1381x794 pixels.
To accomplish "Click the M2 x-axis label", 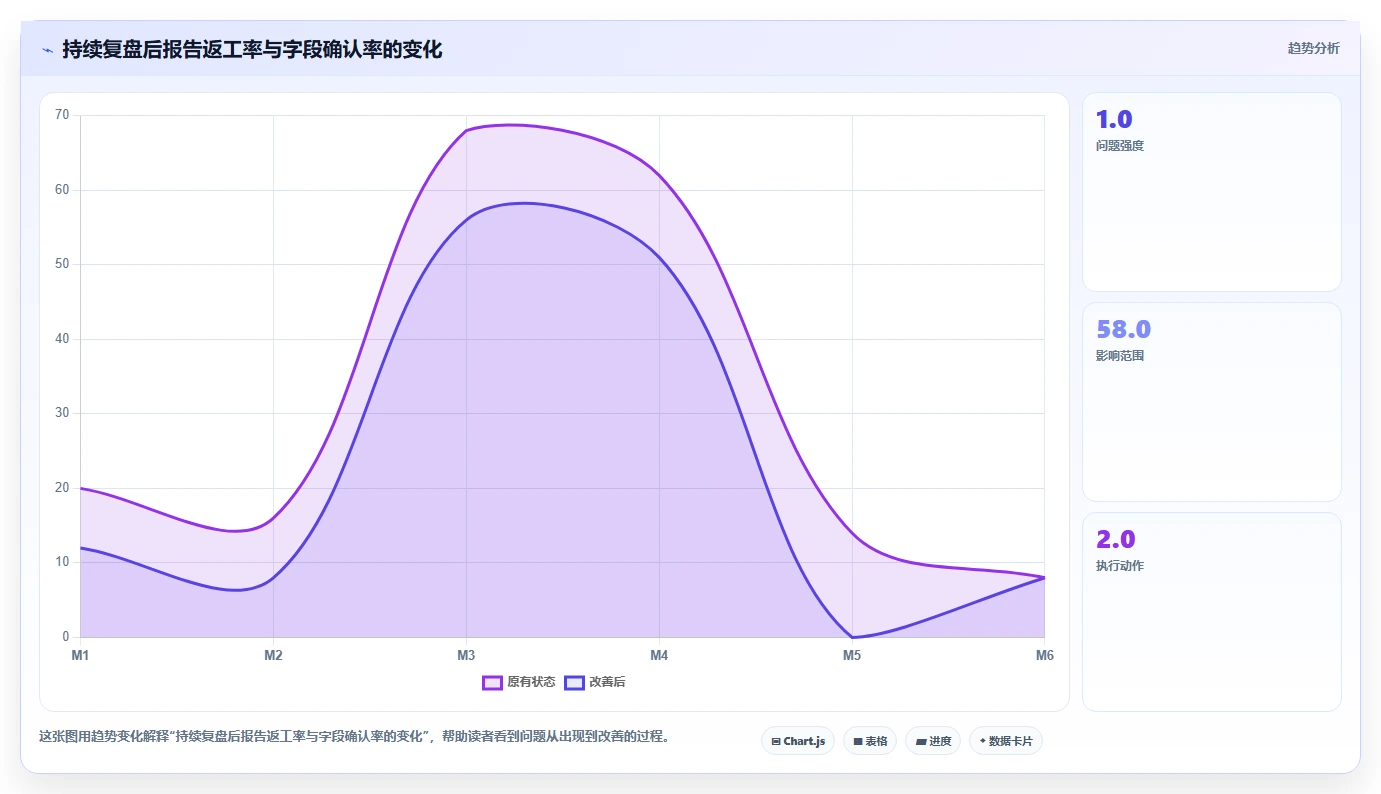I will 273,655.
